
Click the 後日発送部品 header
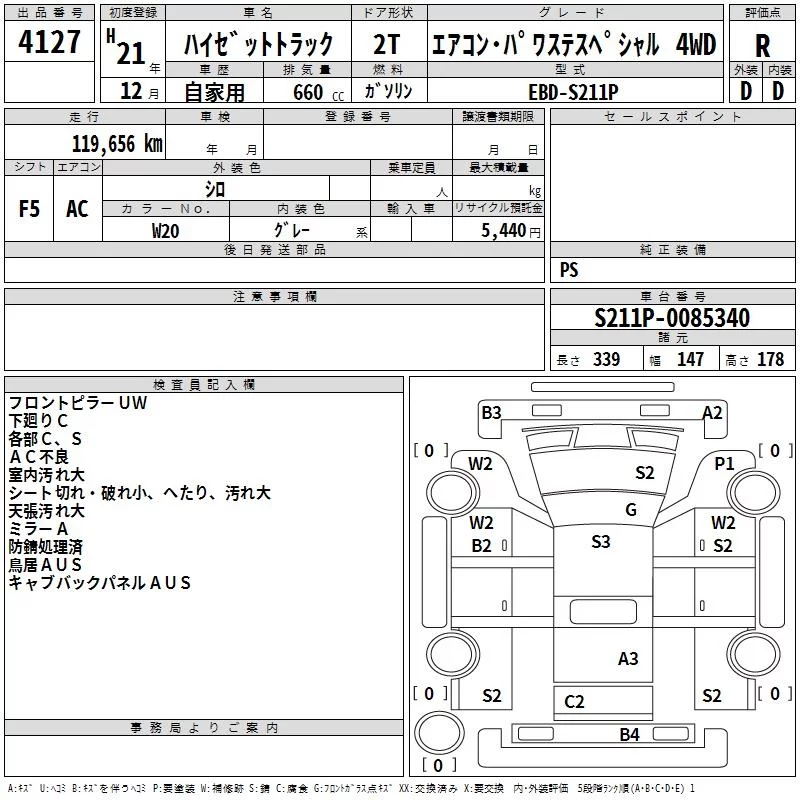point(274,249)
